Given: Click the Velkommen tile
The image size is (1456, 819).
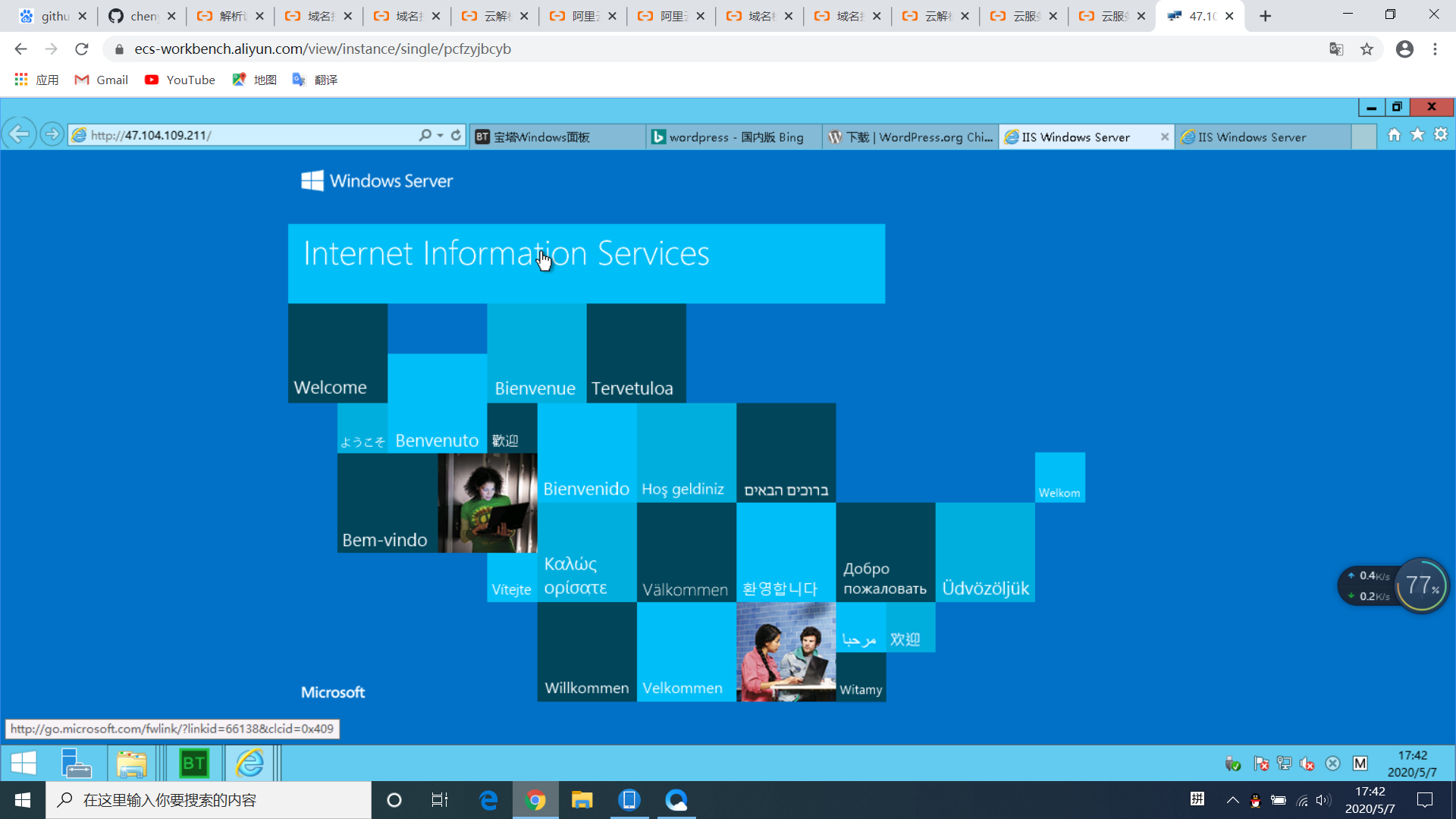Looking at the screenshot, I should [686, 652].
